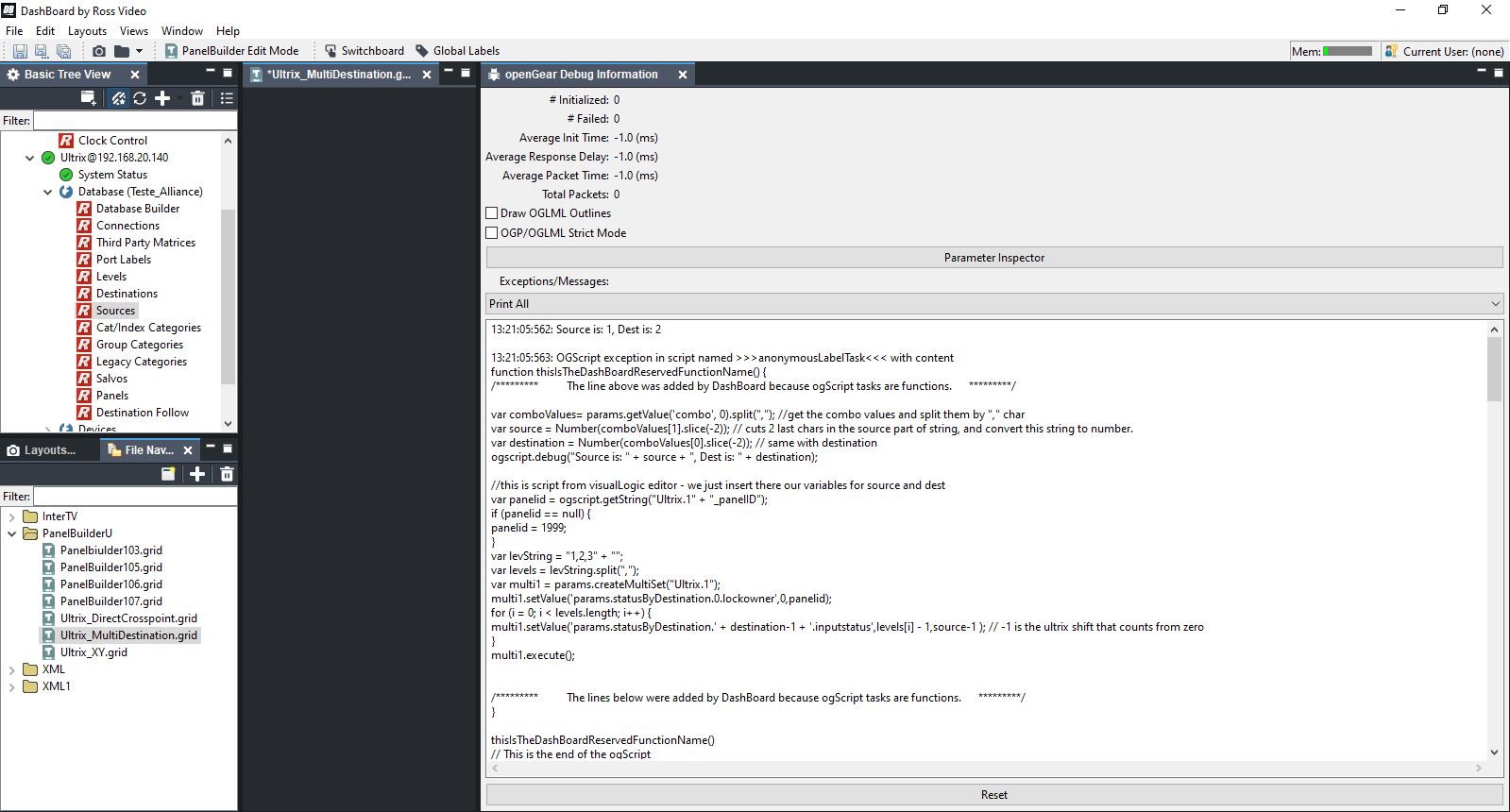This screenshot has width=1510, height=812.
Task: Click the list view icon in Basic Tree View
Action: coord(227,98)
